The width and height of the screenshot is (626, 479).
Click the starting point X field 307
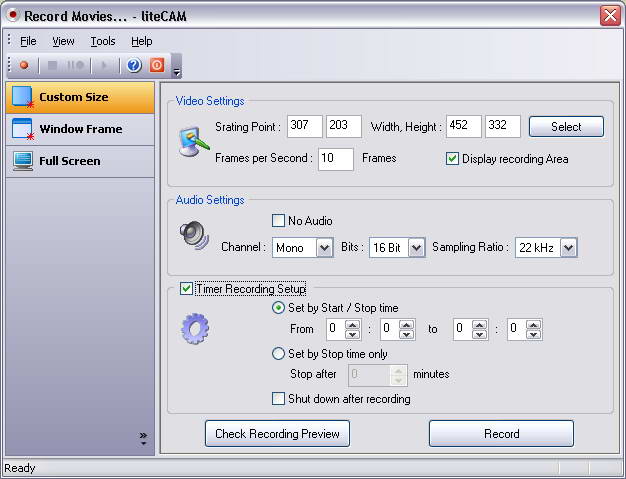click(304, 127)
